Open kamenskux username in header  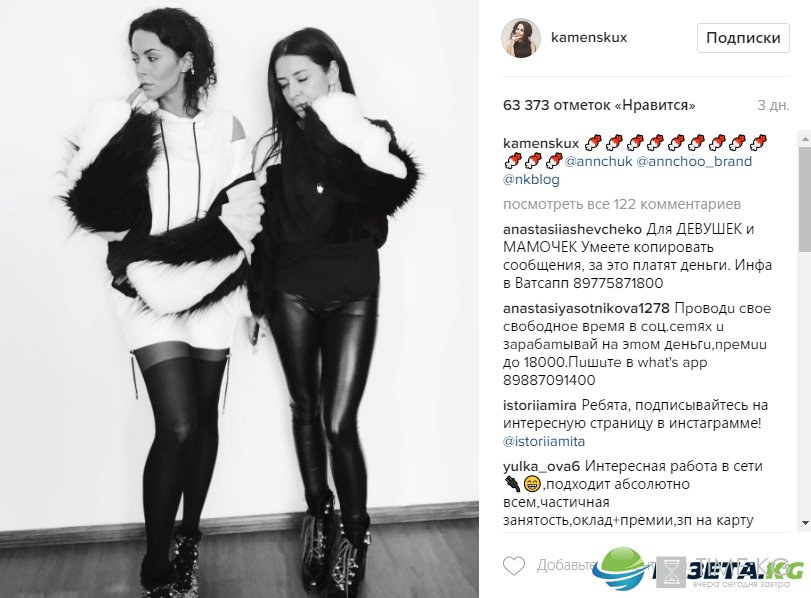589,37
